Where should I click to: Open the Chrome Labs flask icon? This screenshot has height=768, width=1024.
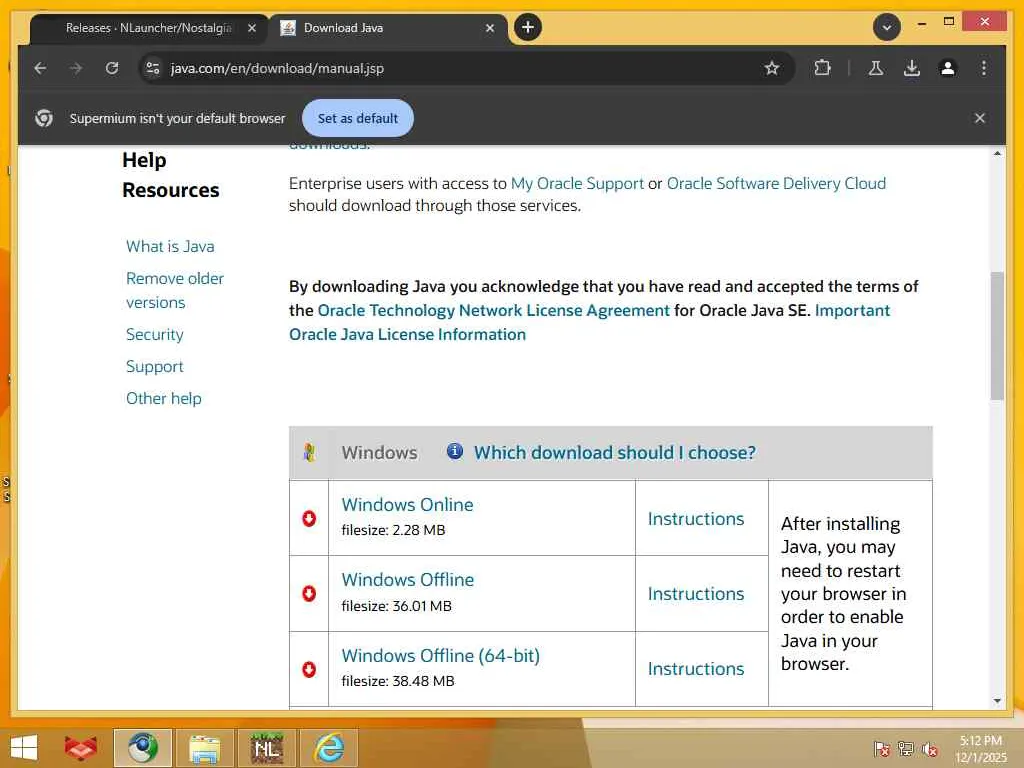[876, 68]
